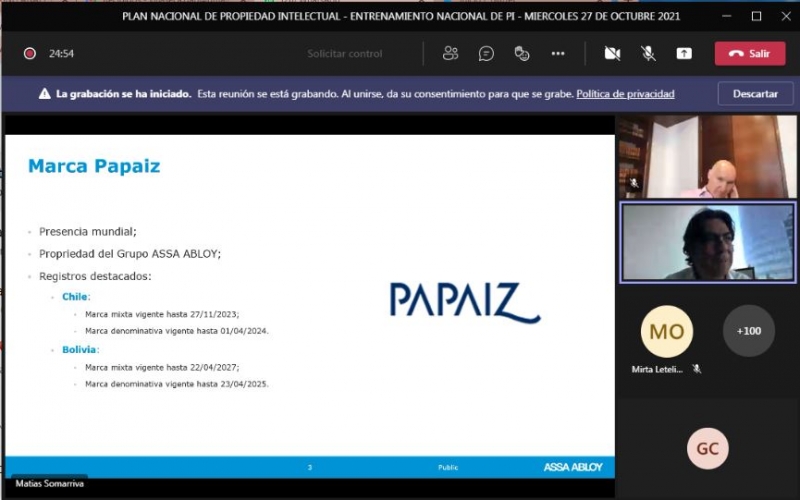Open the MO participant avatar

pyautogui.click(x=666, y=332)
